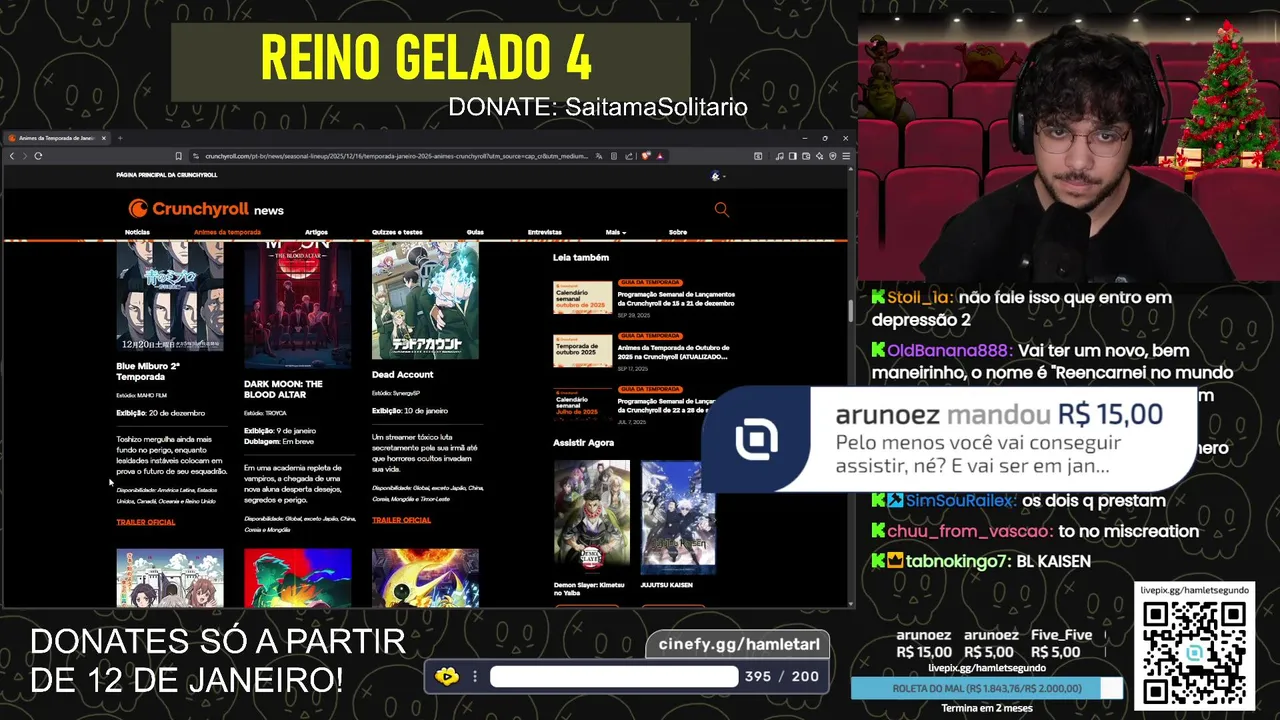
Task: Click the Brave rewards triangle icon
Action: tap(660, 156)
